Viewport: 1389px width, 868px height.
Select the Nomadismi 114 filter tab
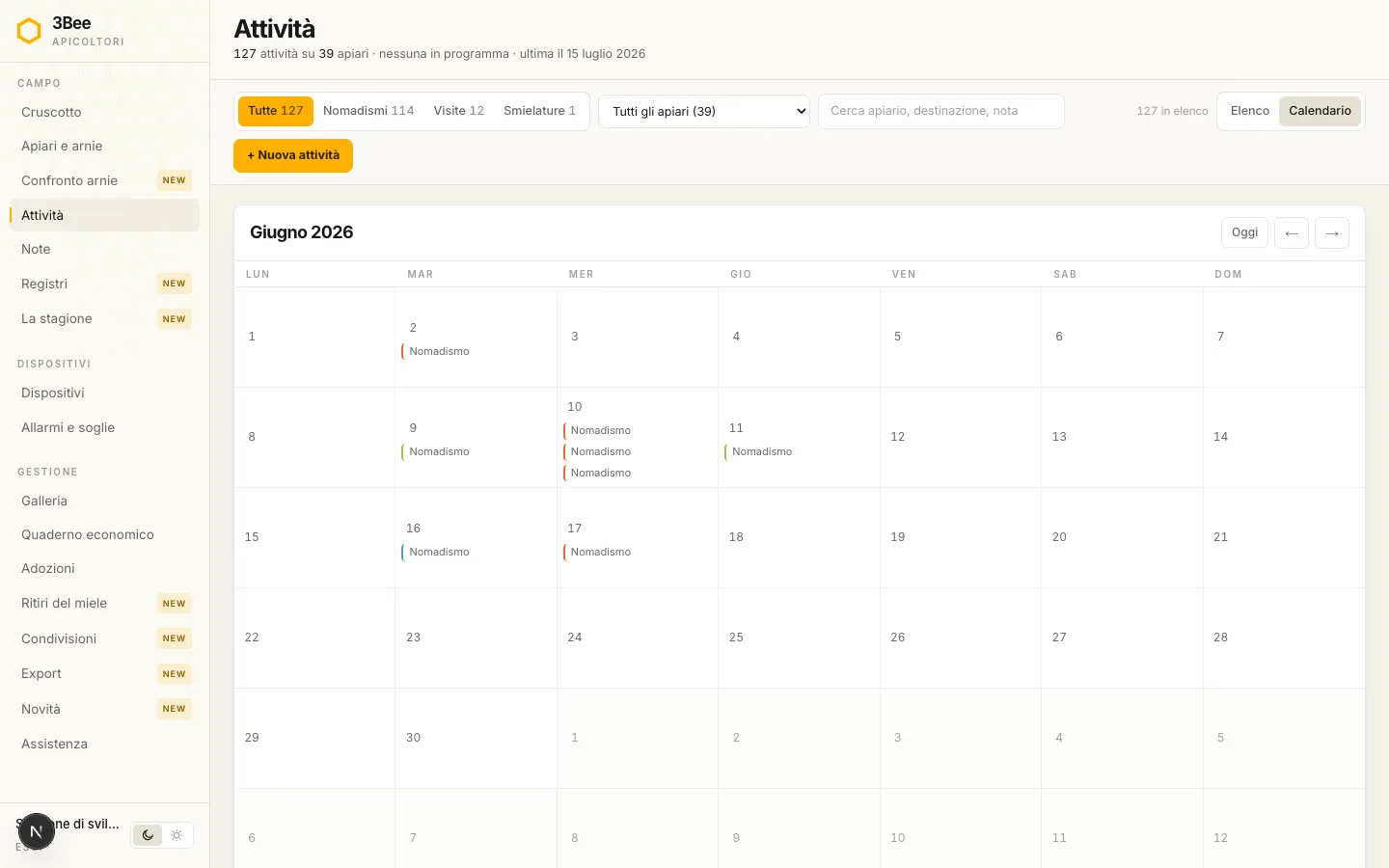click(368, 111)
